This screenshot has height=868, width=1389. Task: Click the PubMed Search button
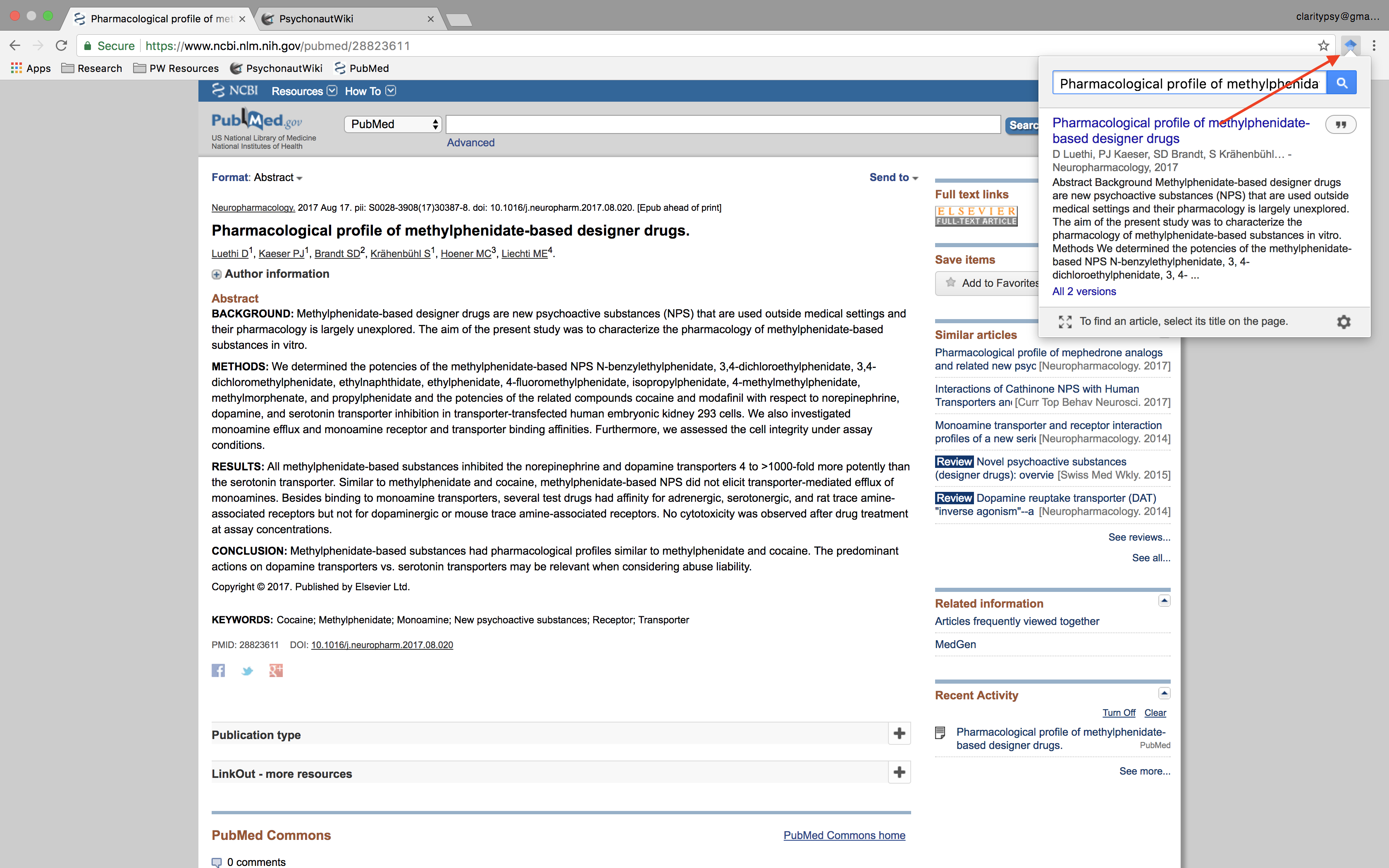tap(1022, 125)
